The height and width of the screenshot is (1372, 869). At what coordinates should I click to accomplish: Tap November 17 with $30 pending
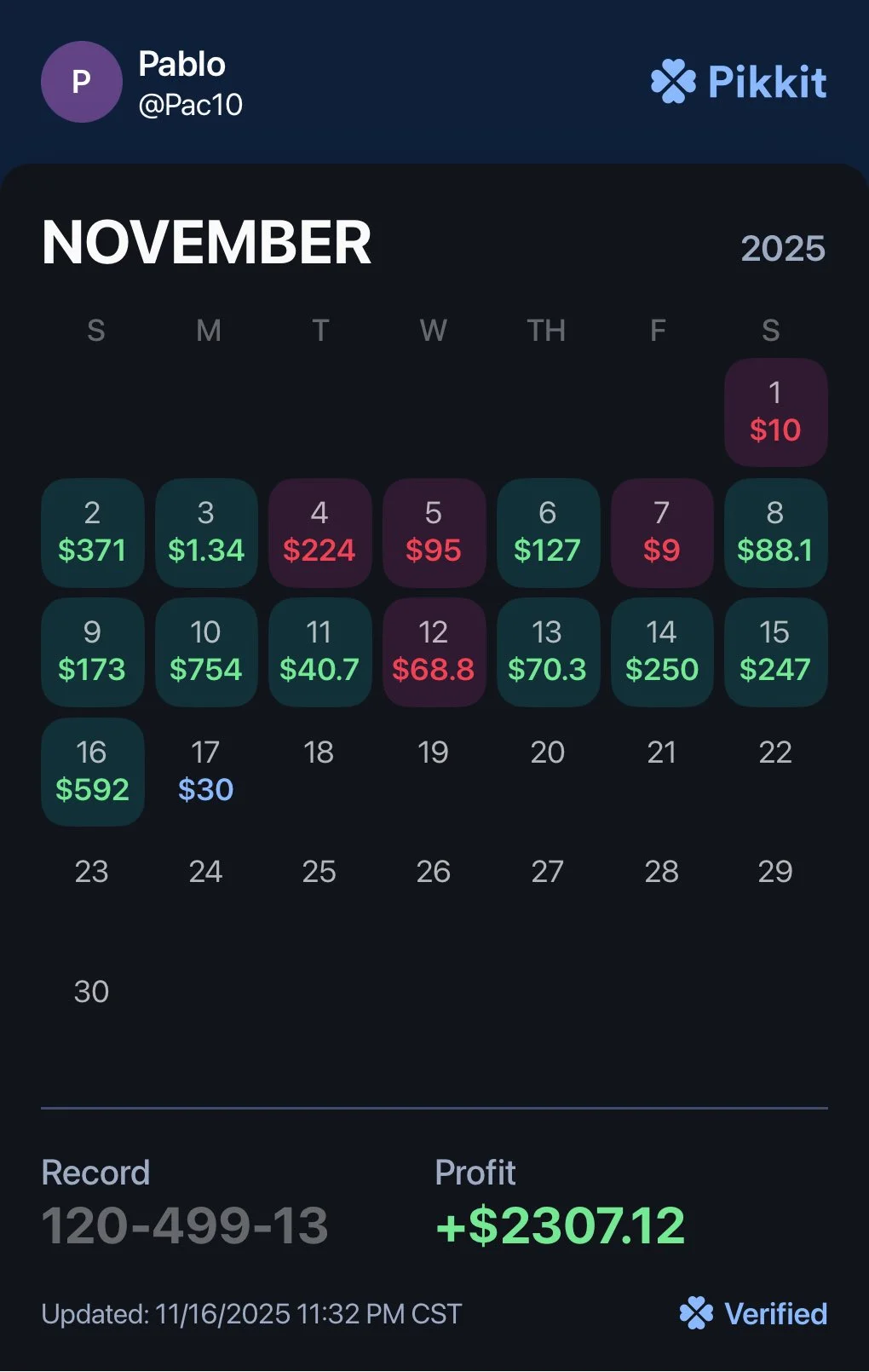[206, 772]
